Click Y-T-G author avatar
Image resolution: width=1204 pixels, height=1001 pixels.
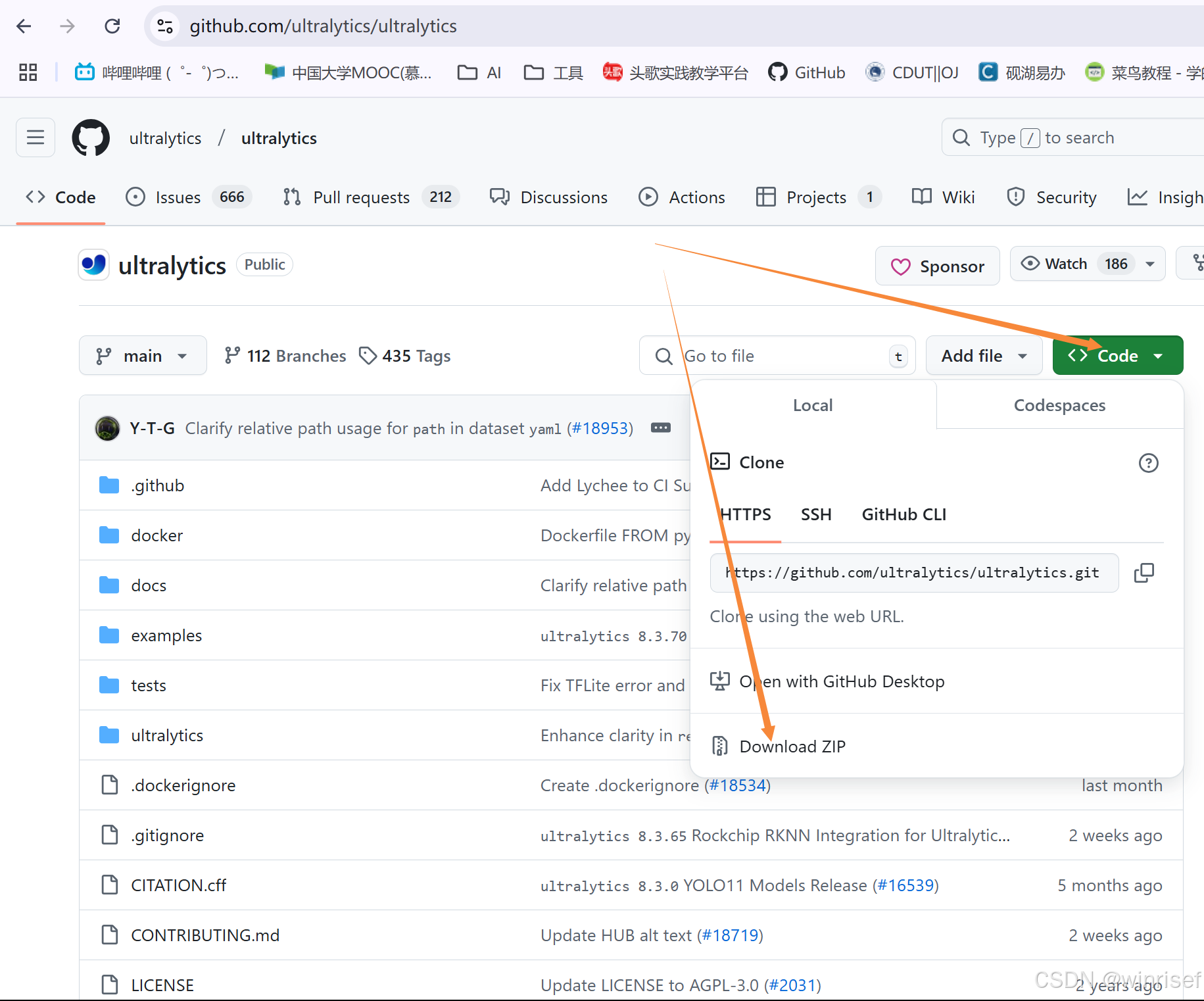point(107,428)
